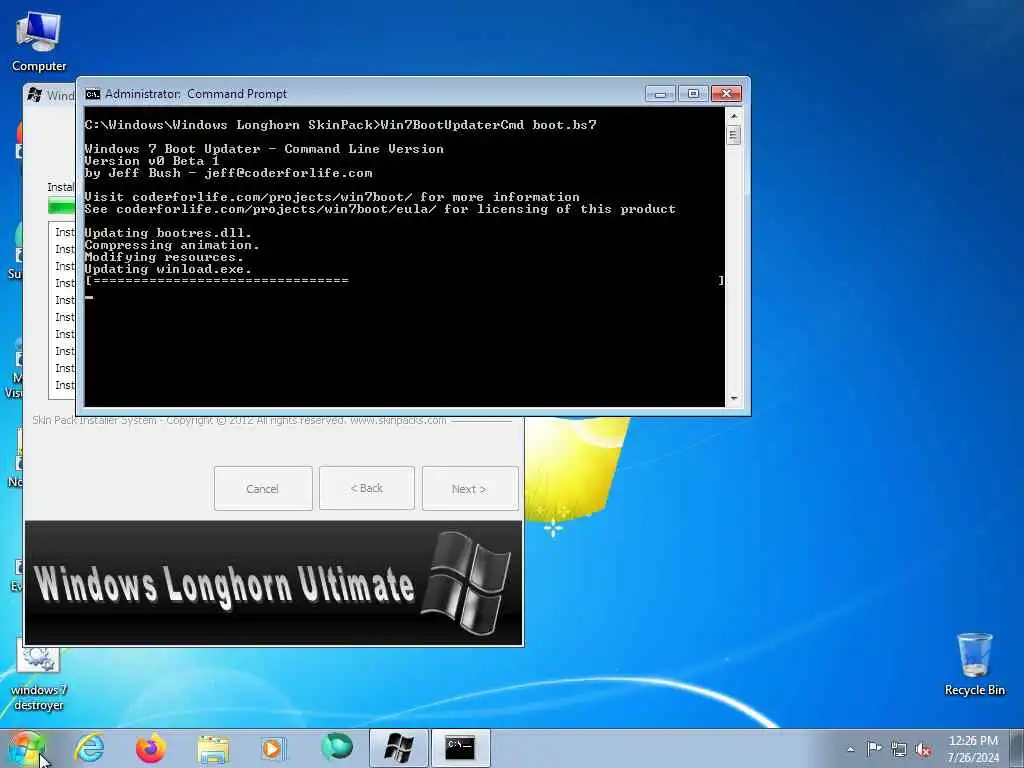Click the 'by Jeff Bush' console line

coord(229,173)
